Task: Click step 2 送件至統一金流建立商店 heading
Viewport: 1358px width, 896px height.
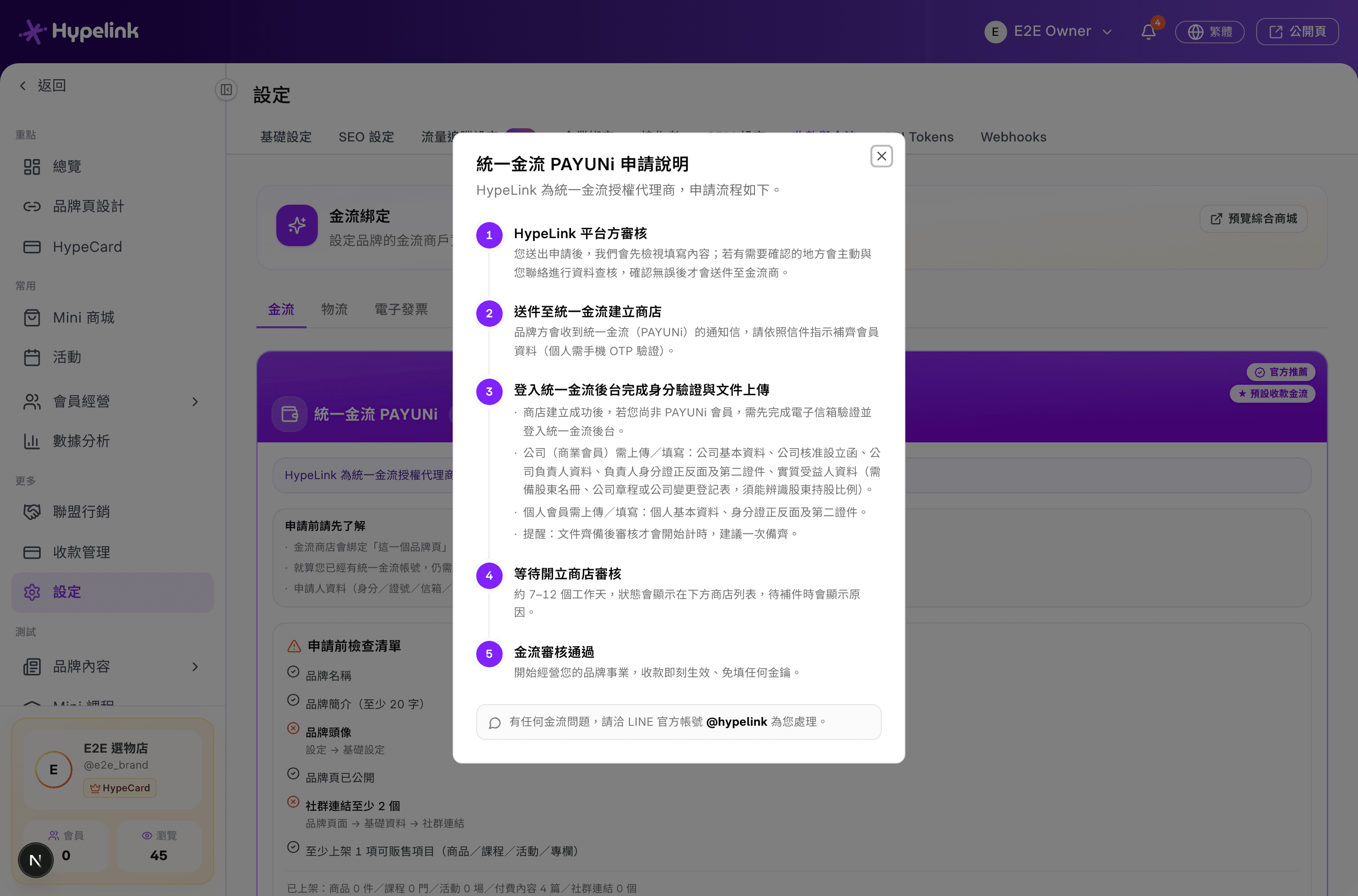Action: (588, 311)
